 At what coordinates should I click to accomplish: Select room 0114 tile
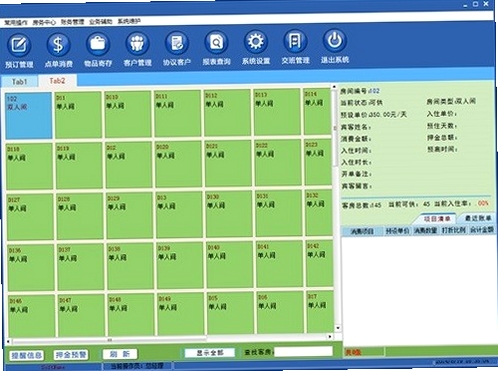(x=317, y=111)
